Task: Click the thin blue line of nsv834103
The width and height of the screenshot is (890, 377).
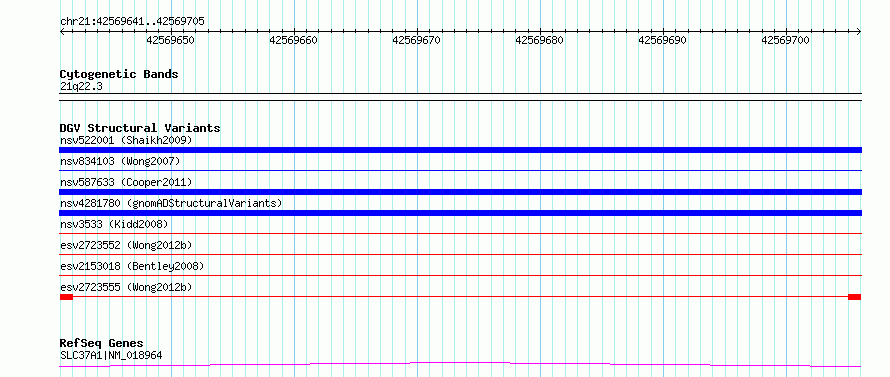Action: click(x=460, y=170)
